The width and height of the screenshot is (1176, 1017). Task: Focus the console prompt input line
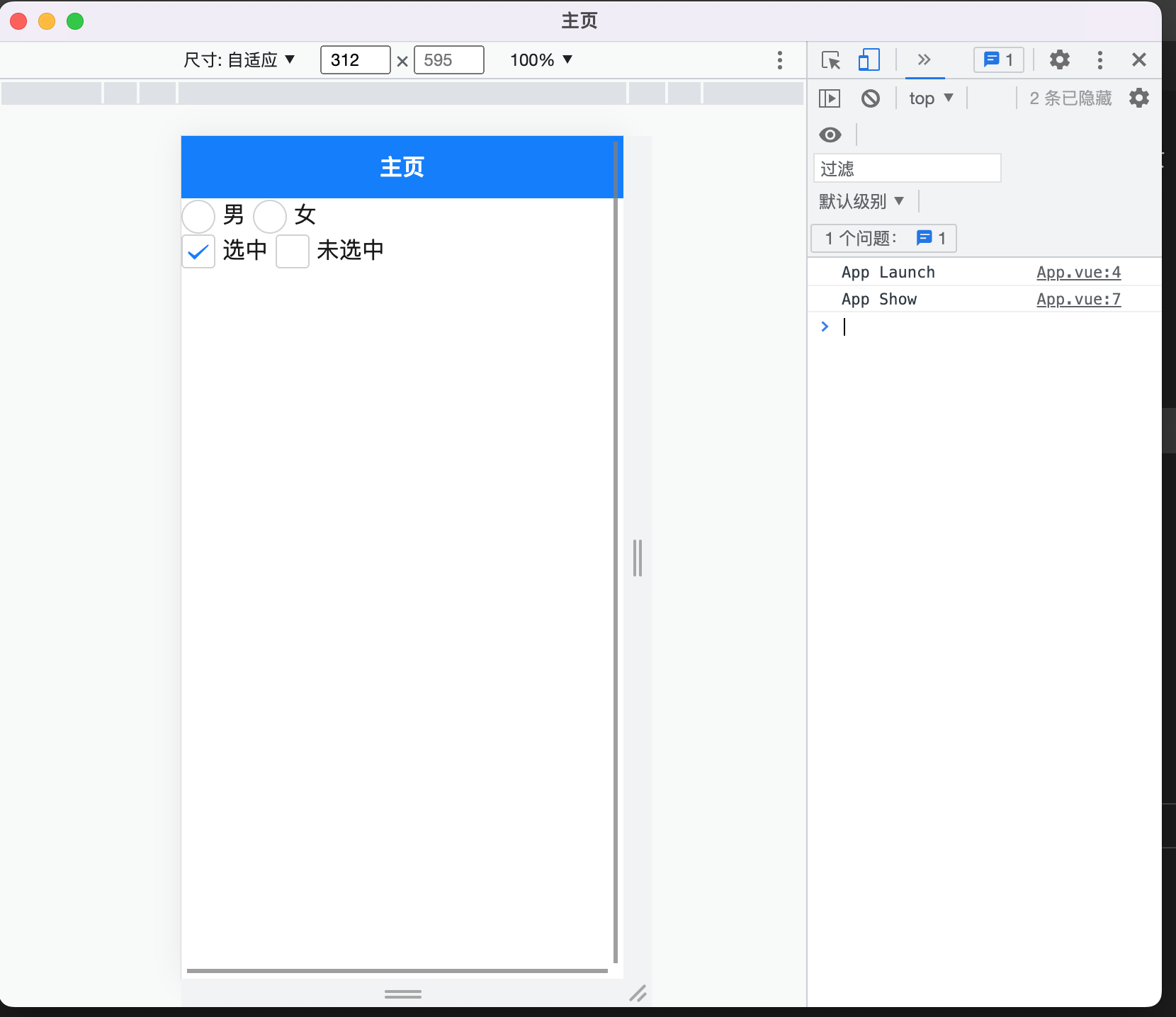pyautogui.click(x=992, y=326)
